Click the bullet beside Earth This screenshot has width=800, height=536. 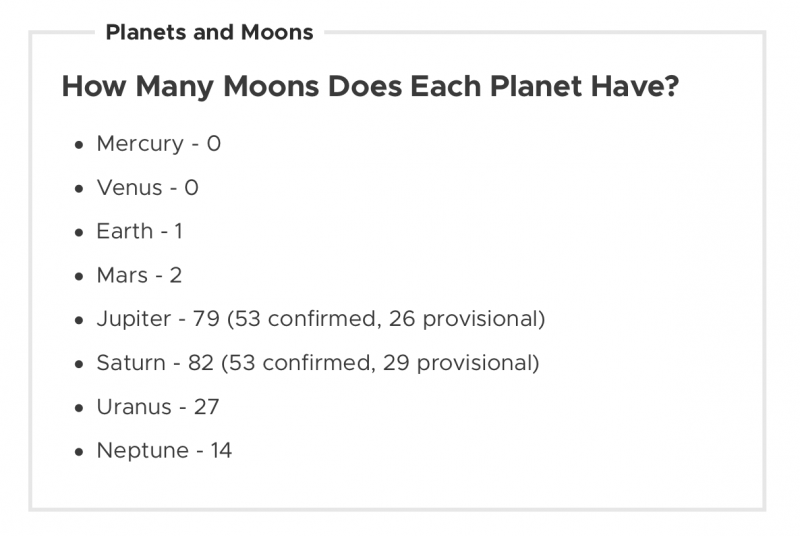(79, 233)
